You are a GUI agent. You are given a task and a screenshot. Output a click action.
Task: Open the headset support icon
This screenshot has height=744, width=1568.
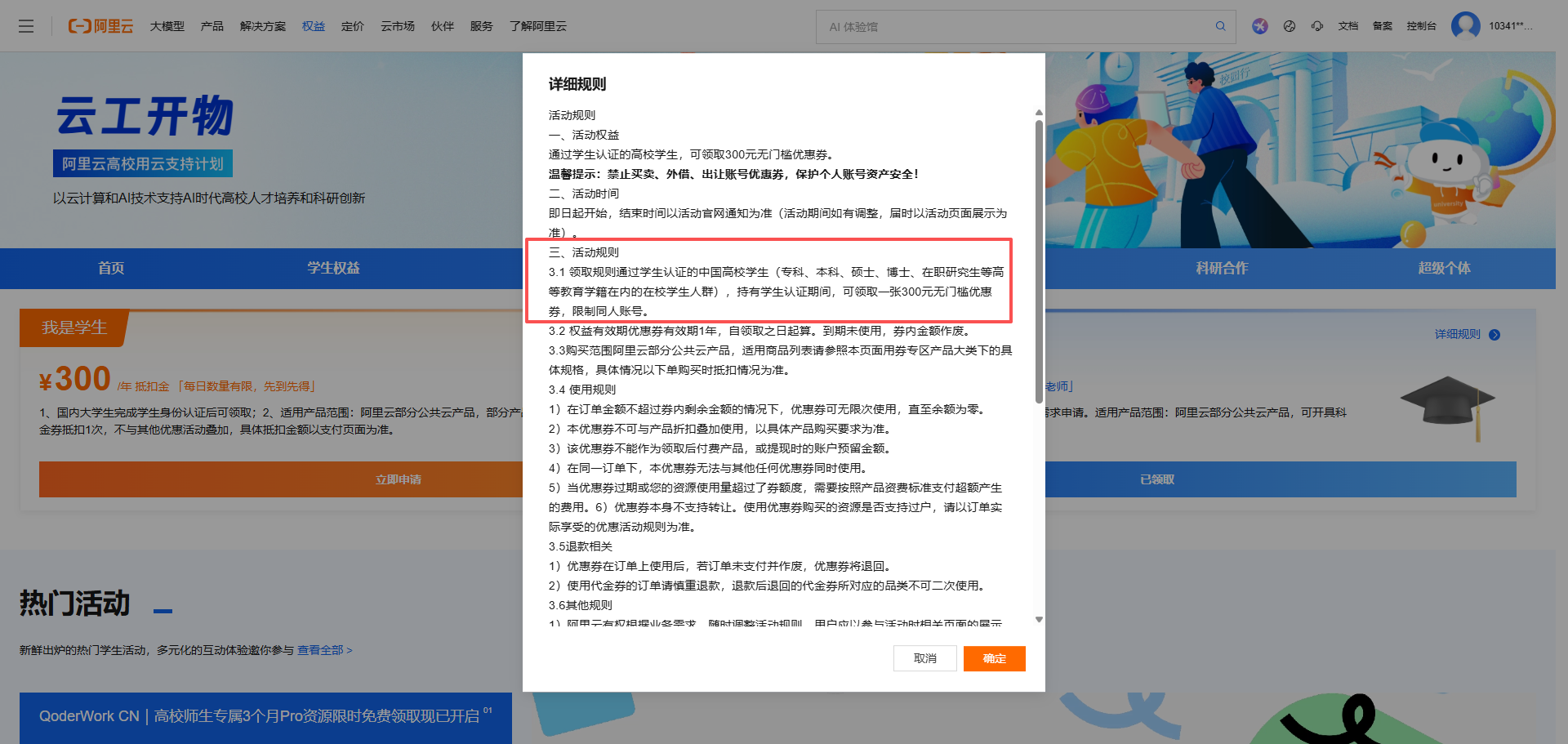pyautogui.click(x=1317, y=26)
